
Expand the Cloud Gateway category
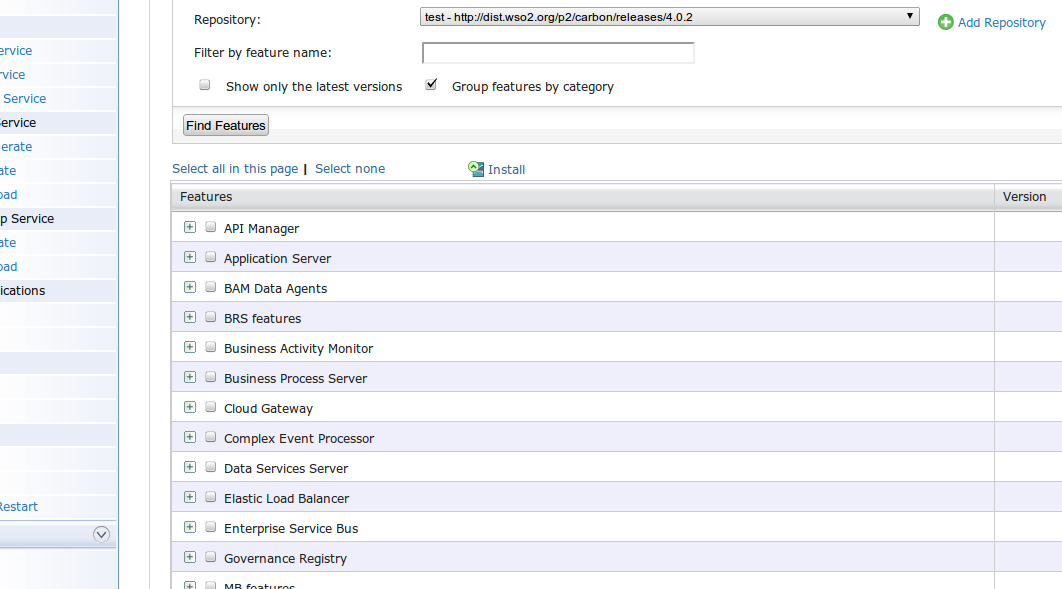click(x=190, y=407)
